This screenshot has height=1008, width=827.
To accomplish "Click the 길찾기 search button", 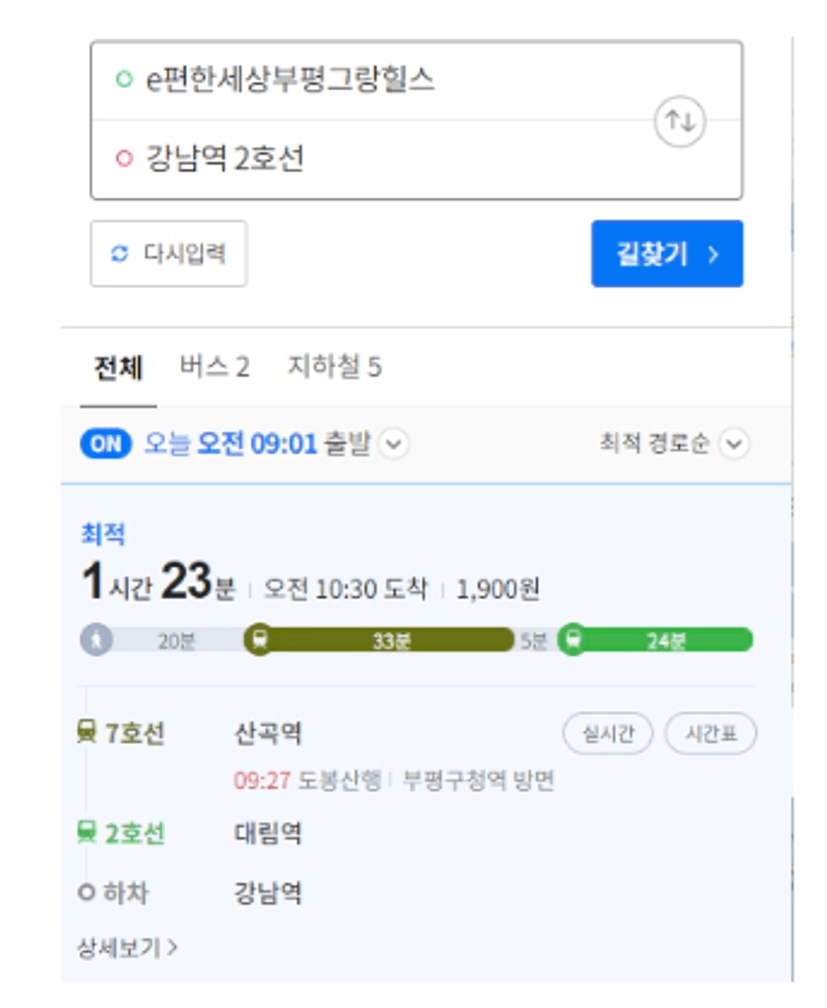I will 667,253.
